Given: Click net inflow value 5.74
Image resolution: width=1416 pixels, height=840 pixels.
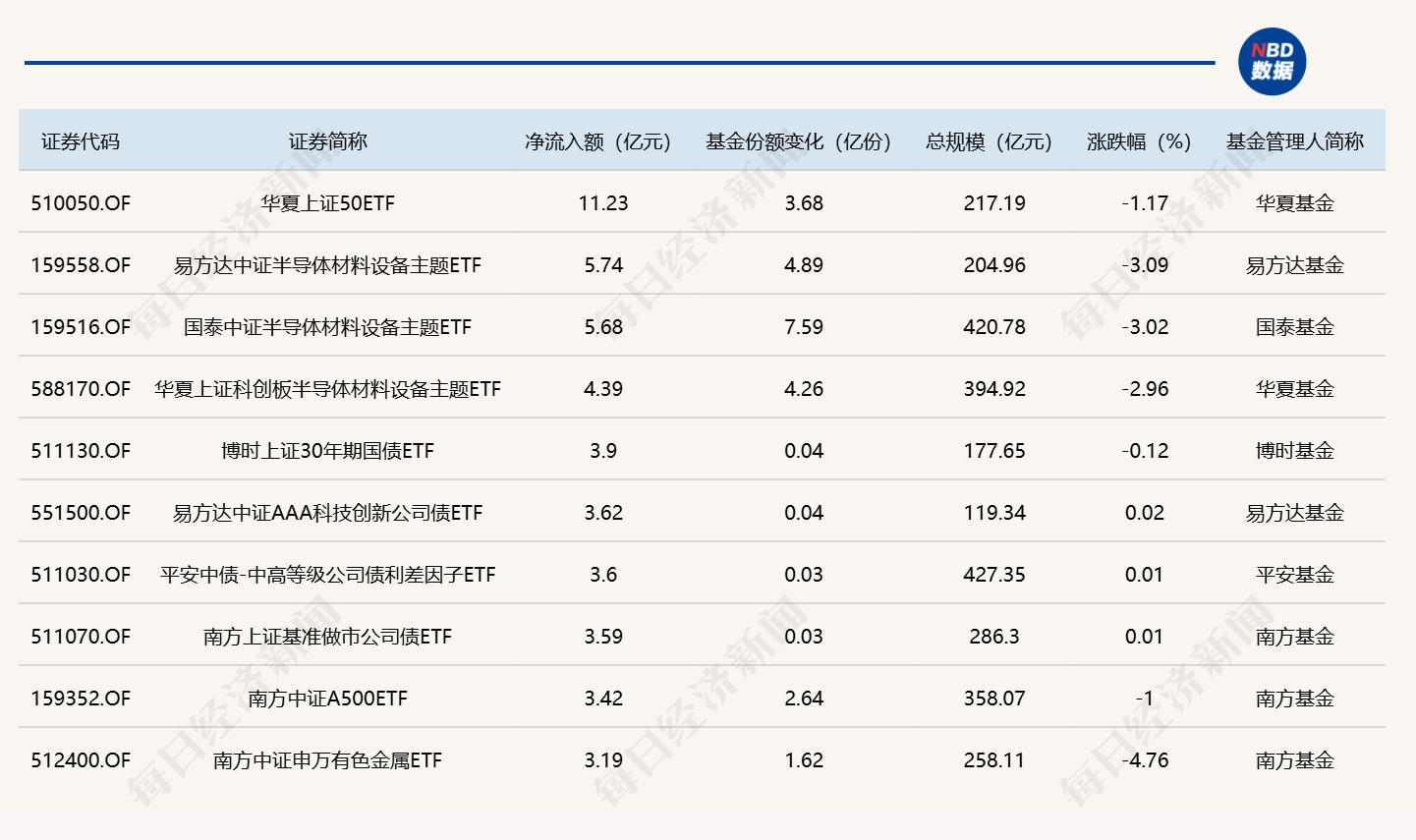Looking at the screenshot, I should 603,265.
